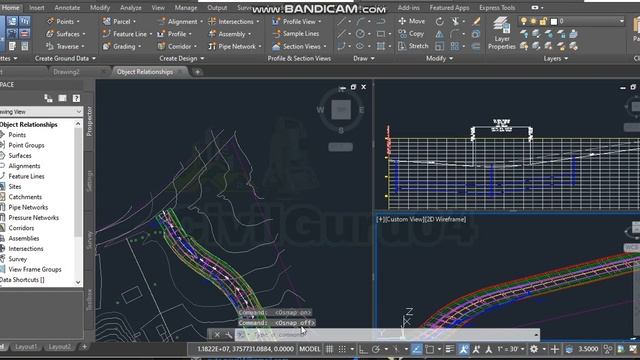This screenshot has height=360, width=640.
Task: Click the Rotate tool icon
Action: [x=439, y=21]
